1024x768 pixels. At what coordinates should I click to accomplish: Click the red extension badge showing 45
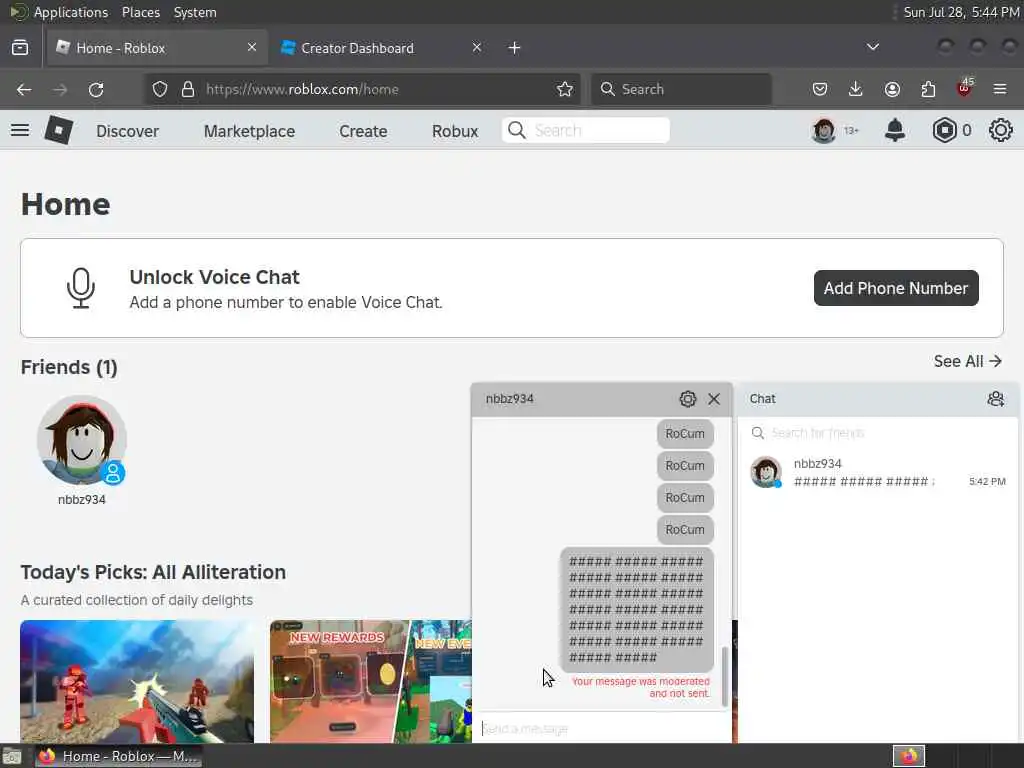(x=965, y=88)
